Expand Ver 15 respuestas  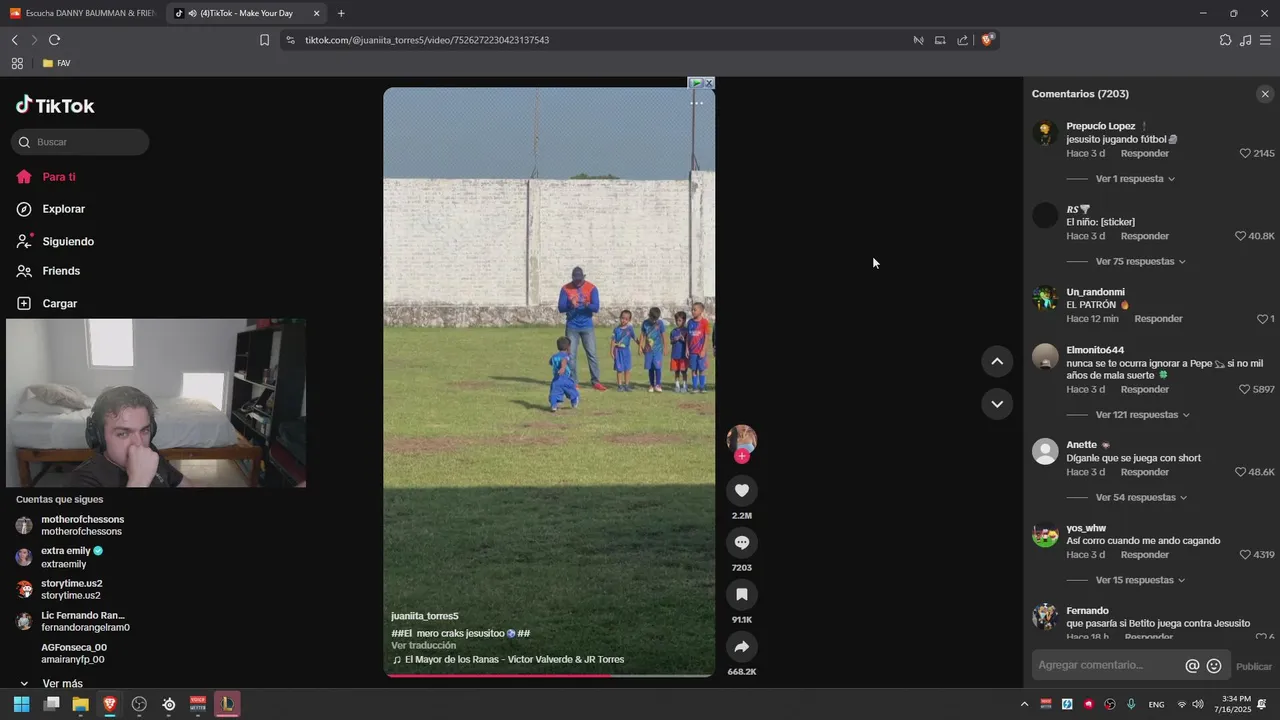coord(1140,580)
